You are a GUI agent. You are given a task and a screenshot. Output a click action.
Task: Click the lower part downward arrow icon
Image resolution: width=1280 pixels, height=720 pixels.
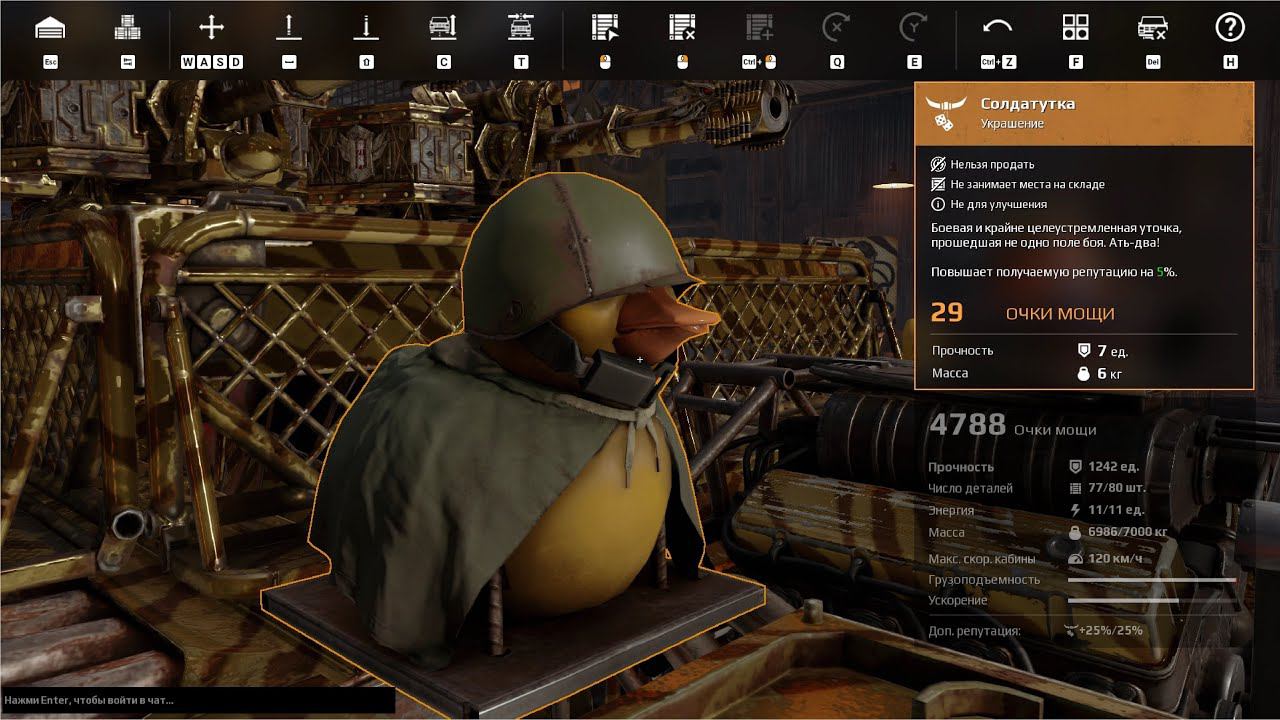pos(367,28)
